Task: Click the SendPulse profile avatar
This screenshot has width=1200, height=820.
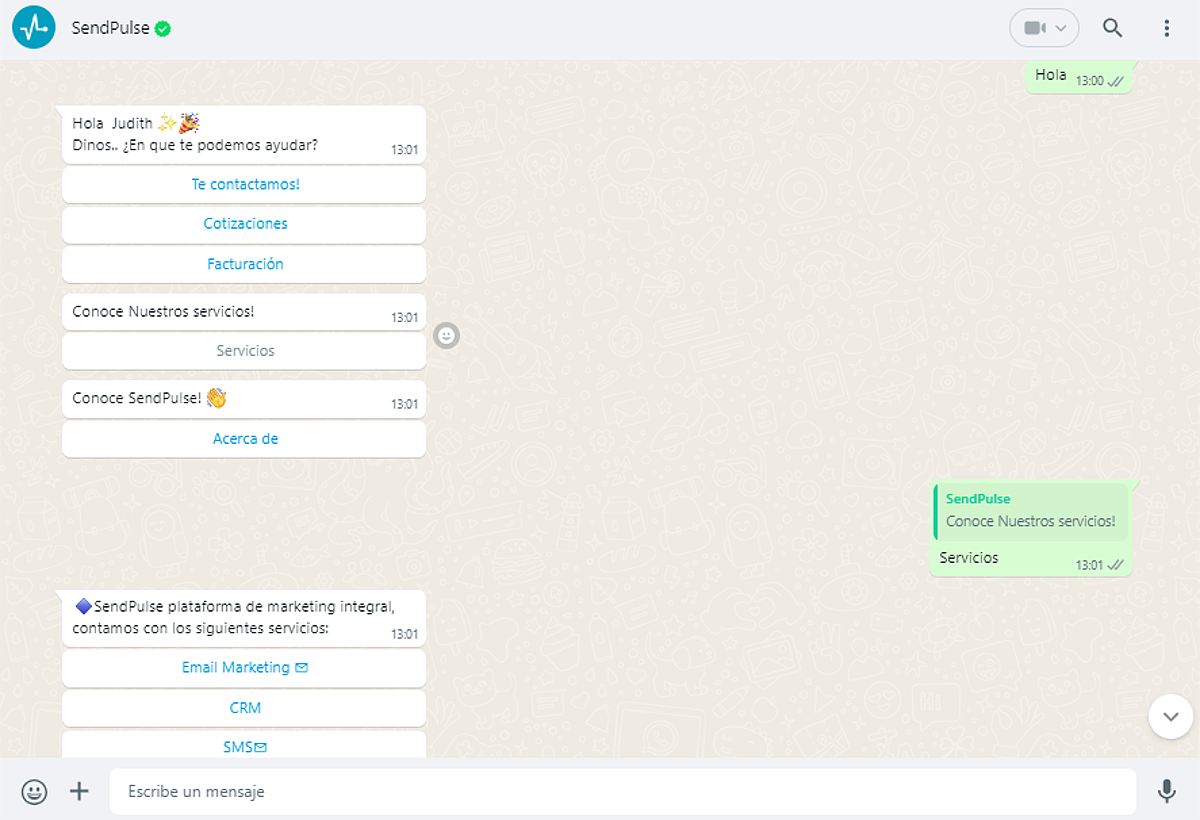Action: pyautogui.click(x=33, y=27)
